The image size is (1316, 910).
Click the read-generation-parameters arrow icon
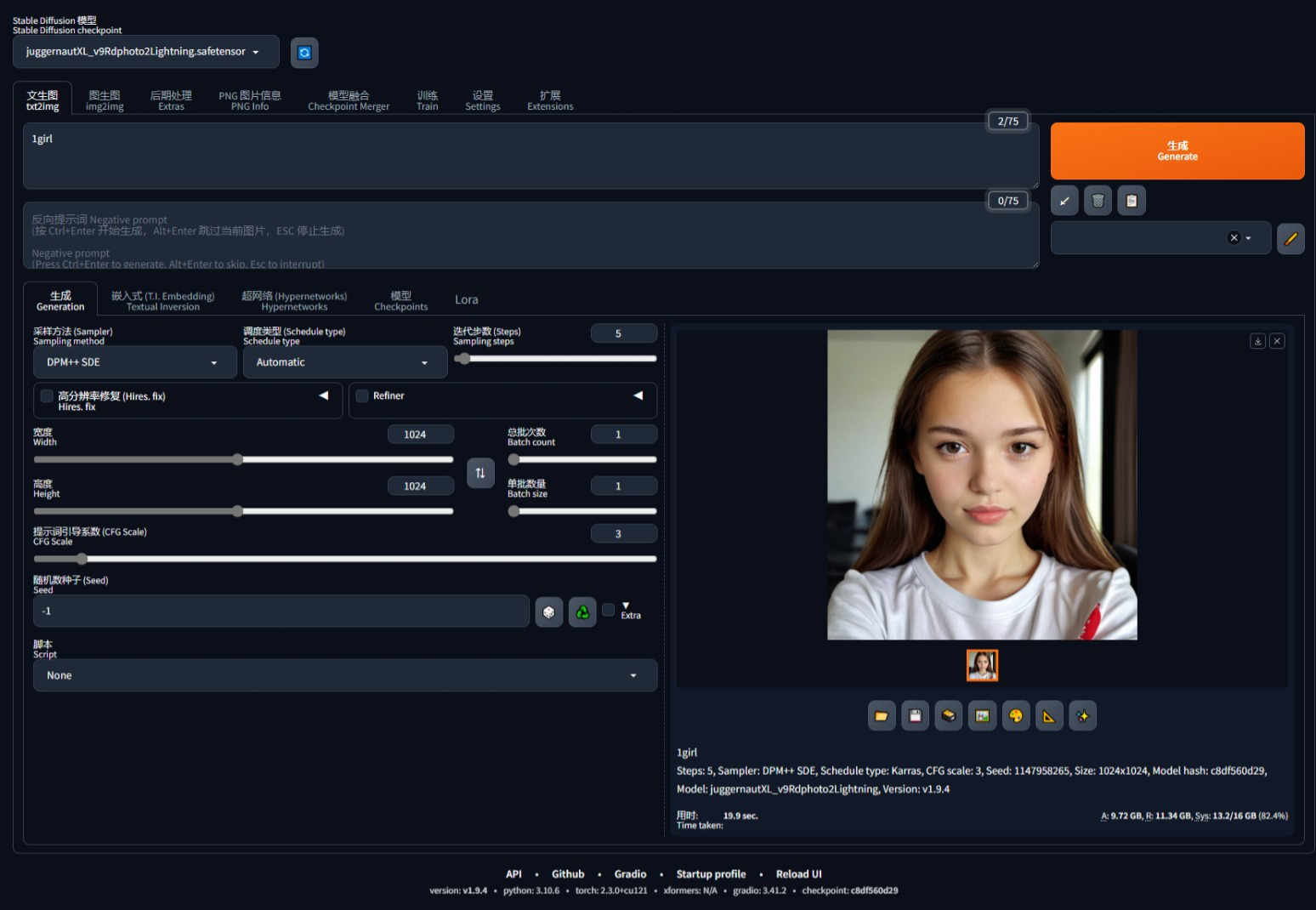pos(1064,201)
